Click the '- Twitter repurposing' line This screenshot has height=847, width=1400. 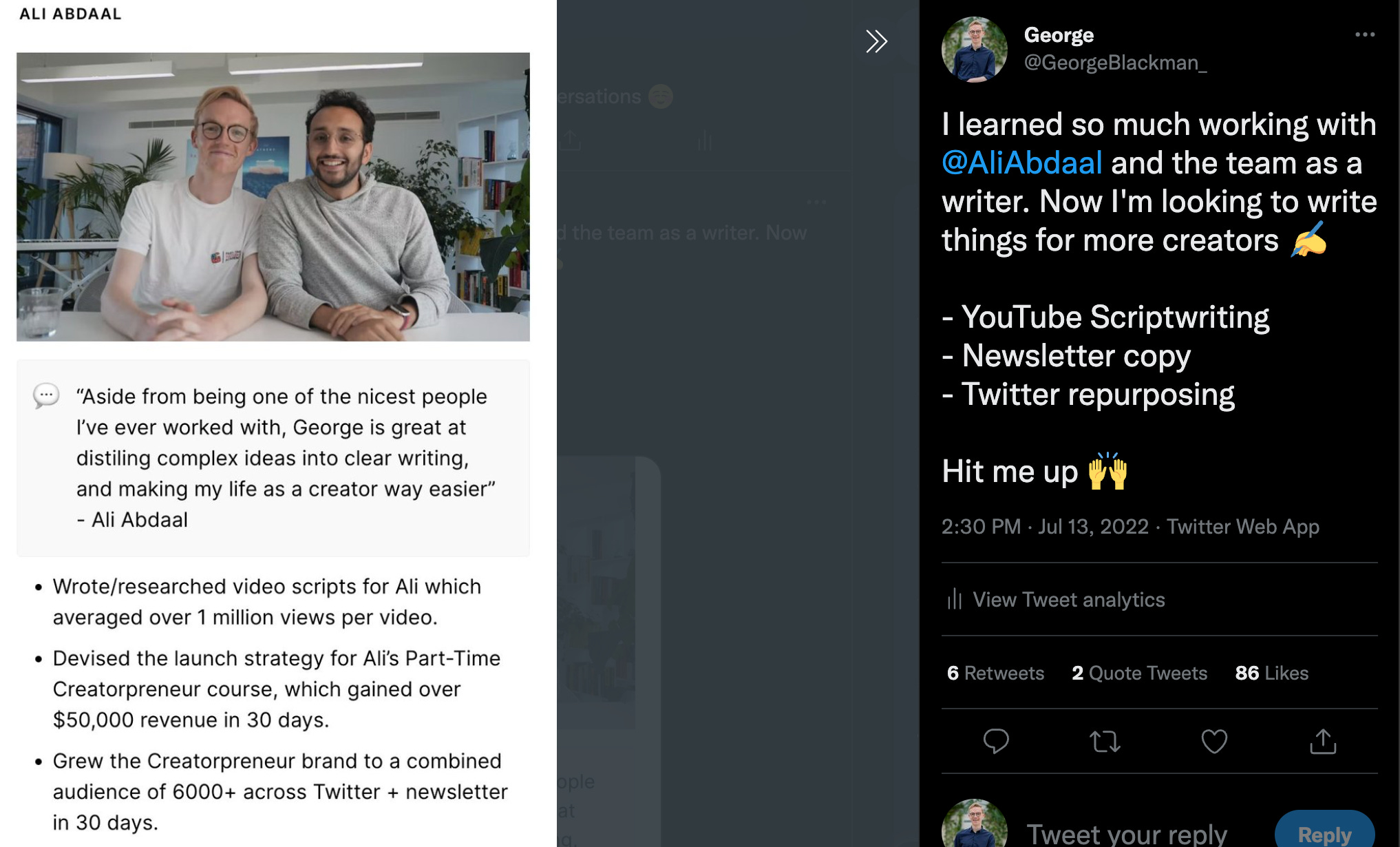1088,395
